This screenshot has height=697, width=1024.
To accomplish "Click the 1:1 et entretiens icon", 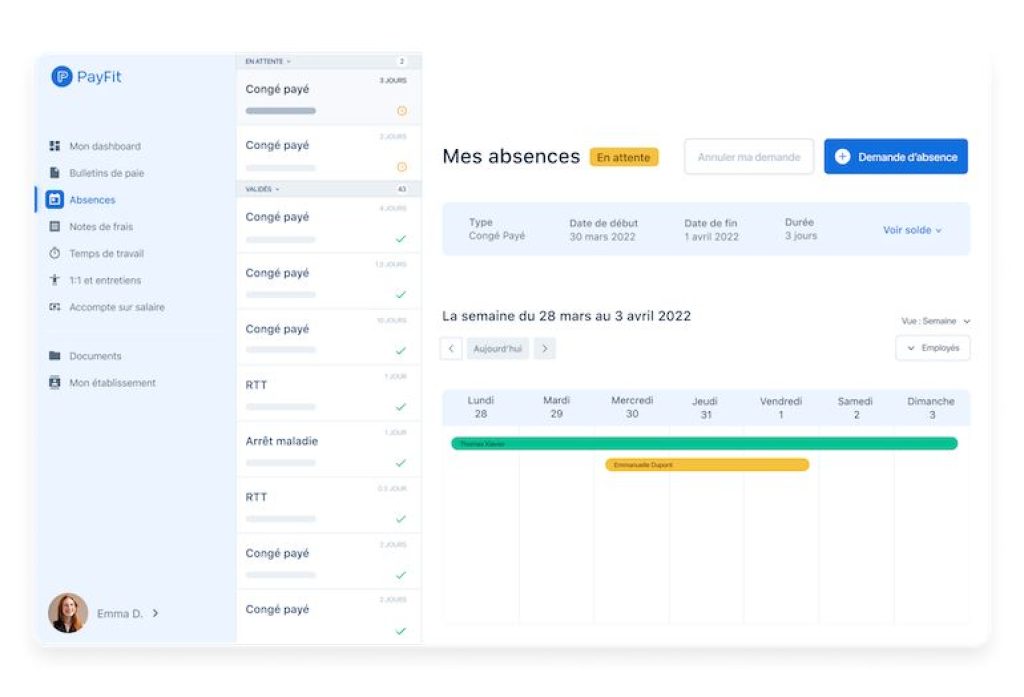I will pyautogui.click(x=55, y=280).
